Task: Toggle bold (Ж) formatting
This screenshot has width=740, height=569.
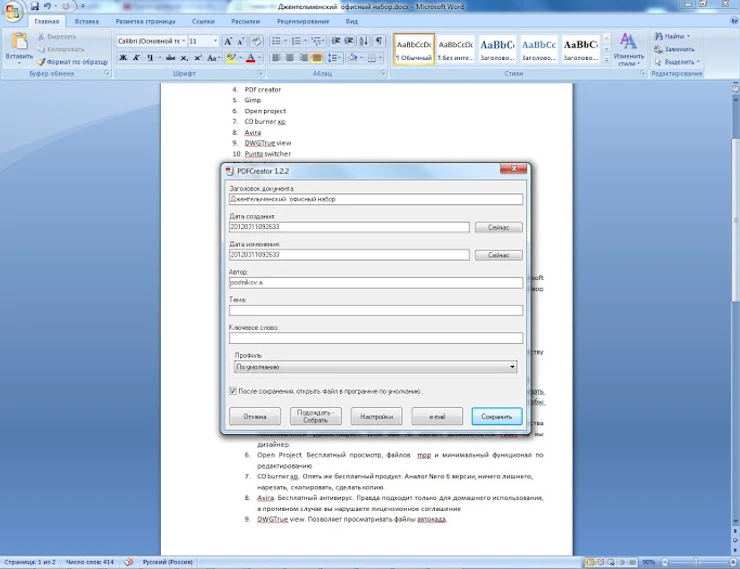Action: click(x=123, y=58)
